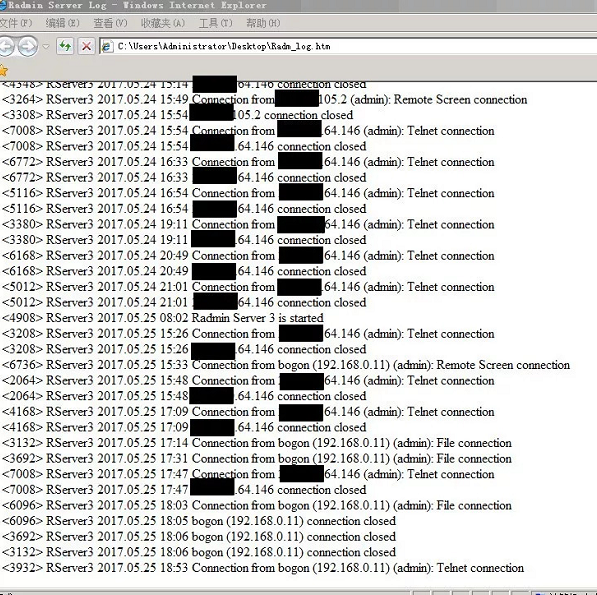
Task: Select <6168> 20:49 Telnet connection line
Action: (x=248, y=255)
